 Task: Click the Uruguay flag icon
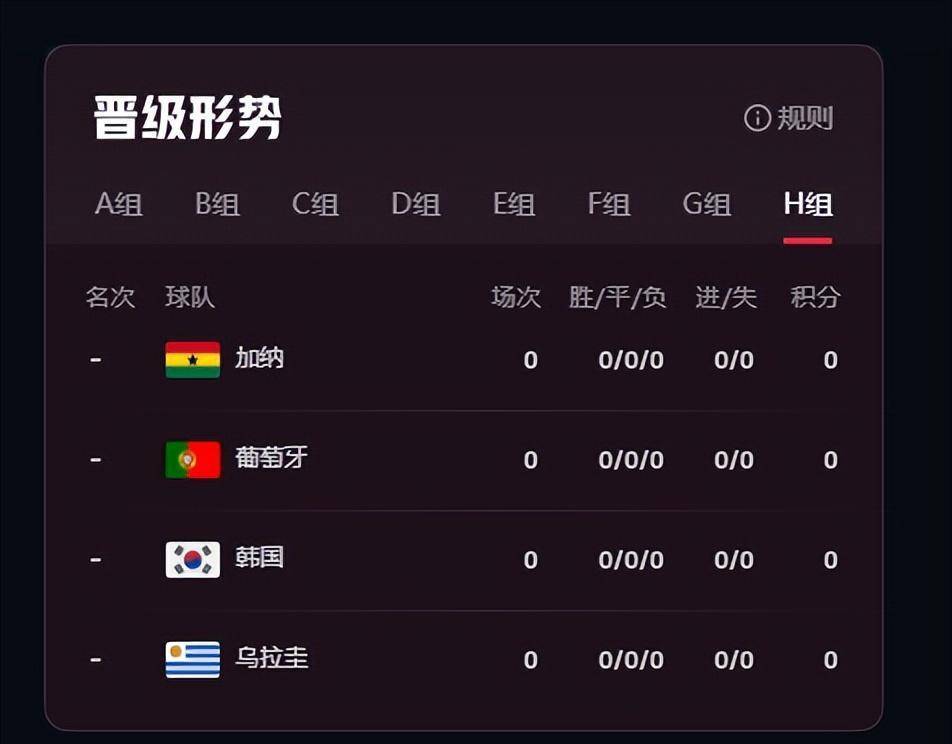192,660
